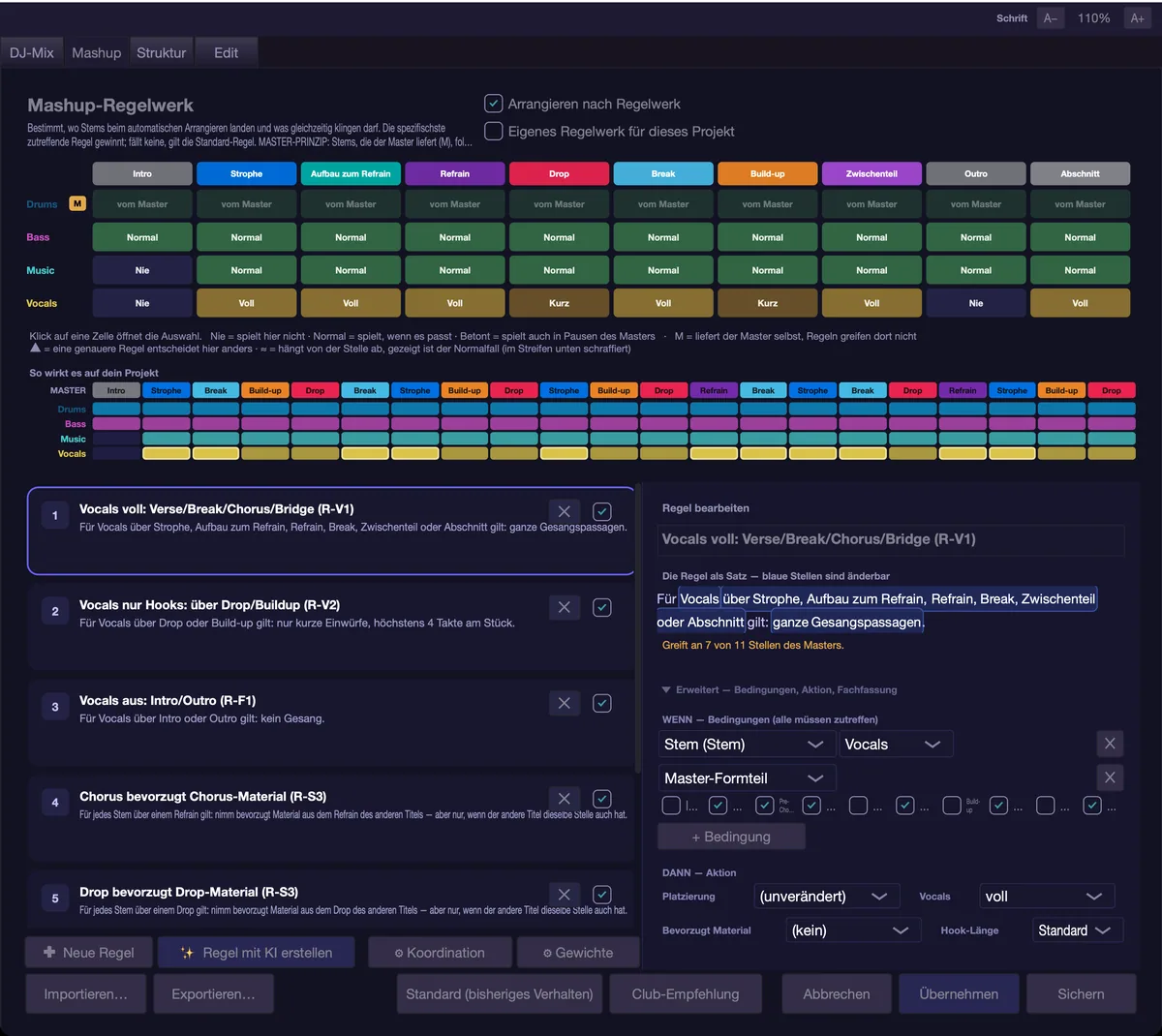Delete rule 1 Vocals voll with its X
1162x1036 pixels.
pos(565,512)
